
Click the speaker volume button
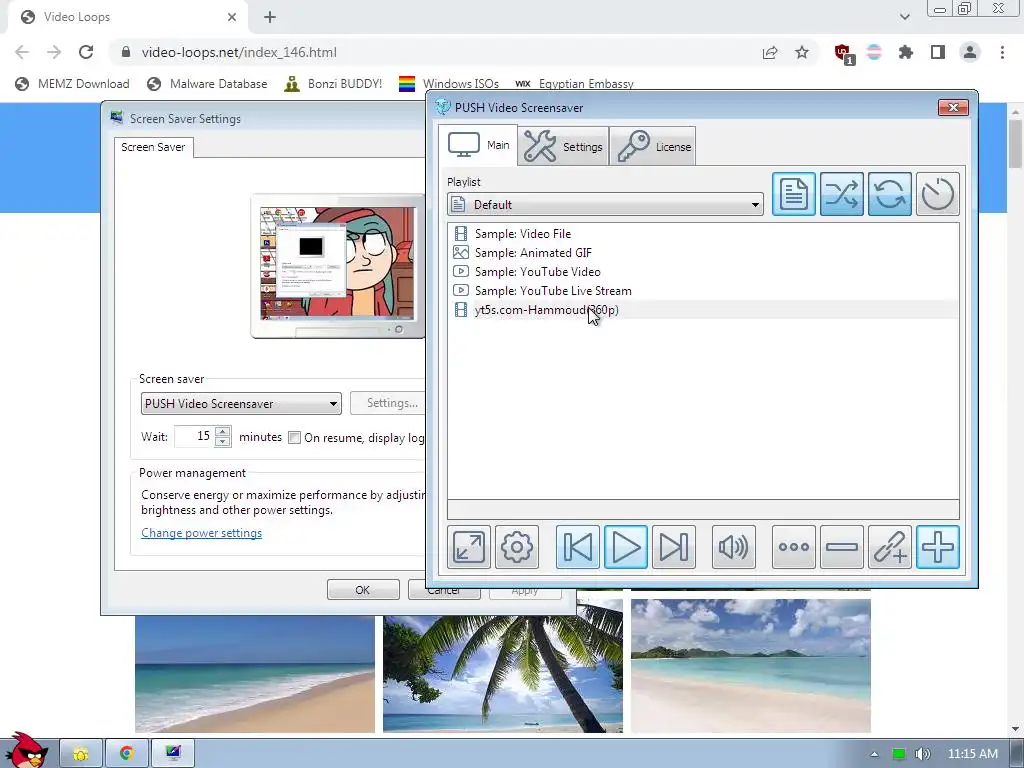pyautogui.click(x=733, y=547)
